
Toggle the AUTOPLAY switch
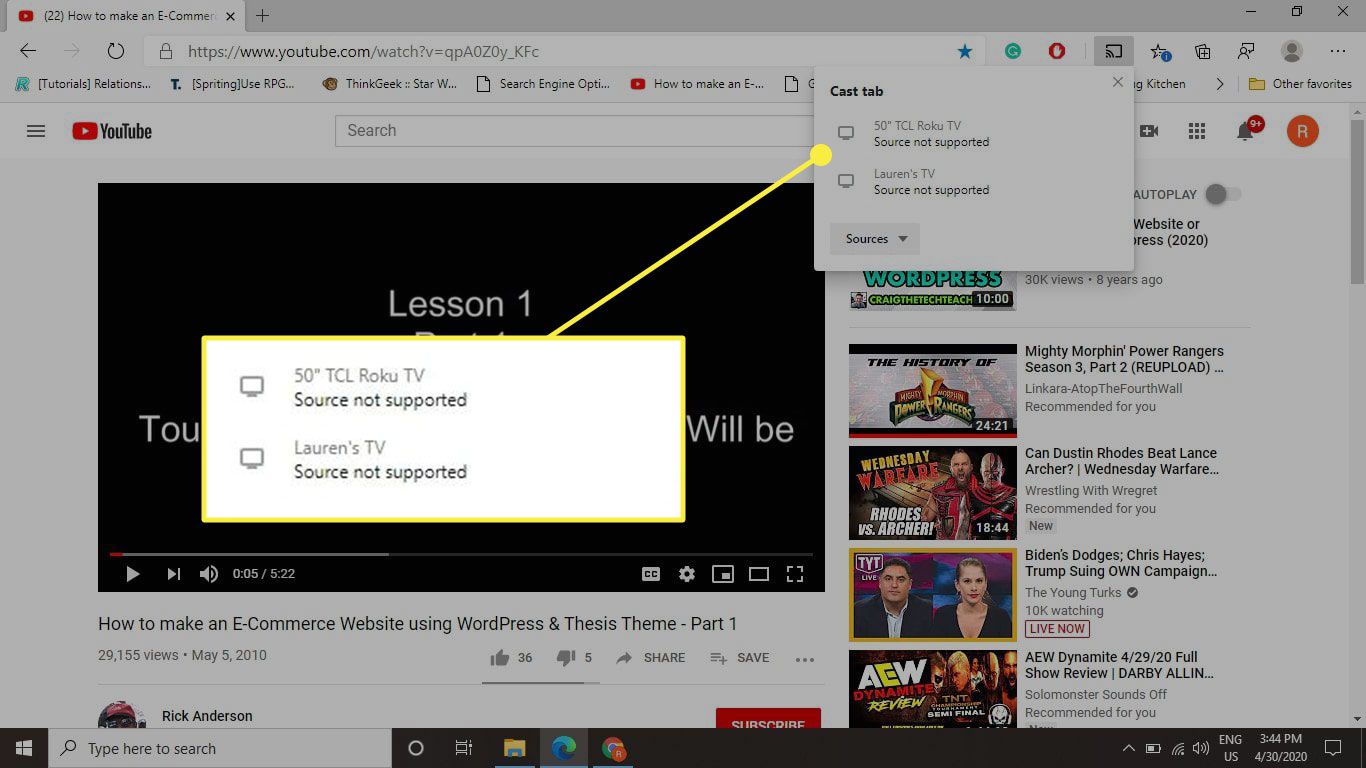click(x=1222, y=194)
